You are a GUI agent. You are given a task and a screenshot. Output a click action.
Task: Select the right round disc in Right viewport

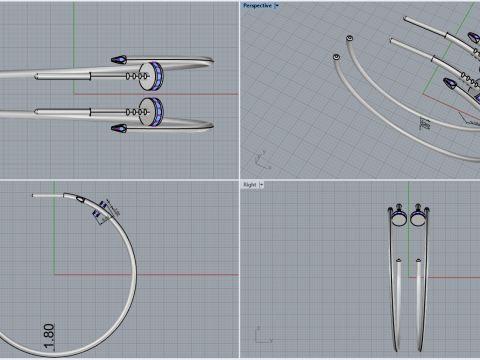(418, 220)
